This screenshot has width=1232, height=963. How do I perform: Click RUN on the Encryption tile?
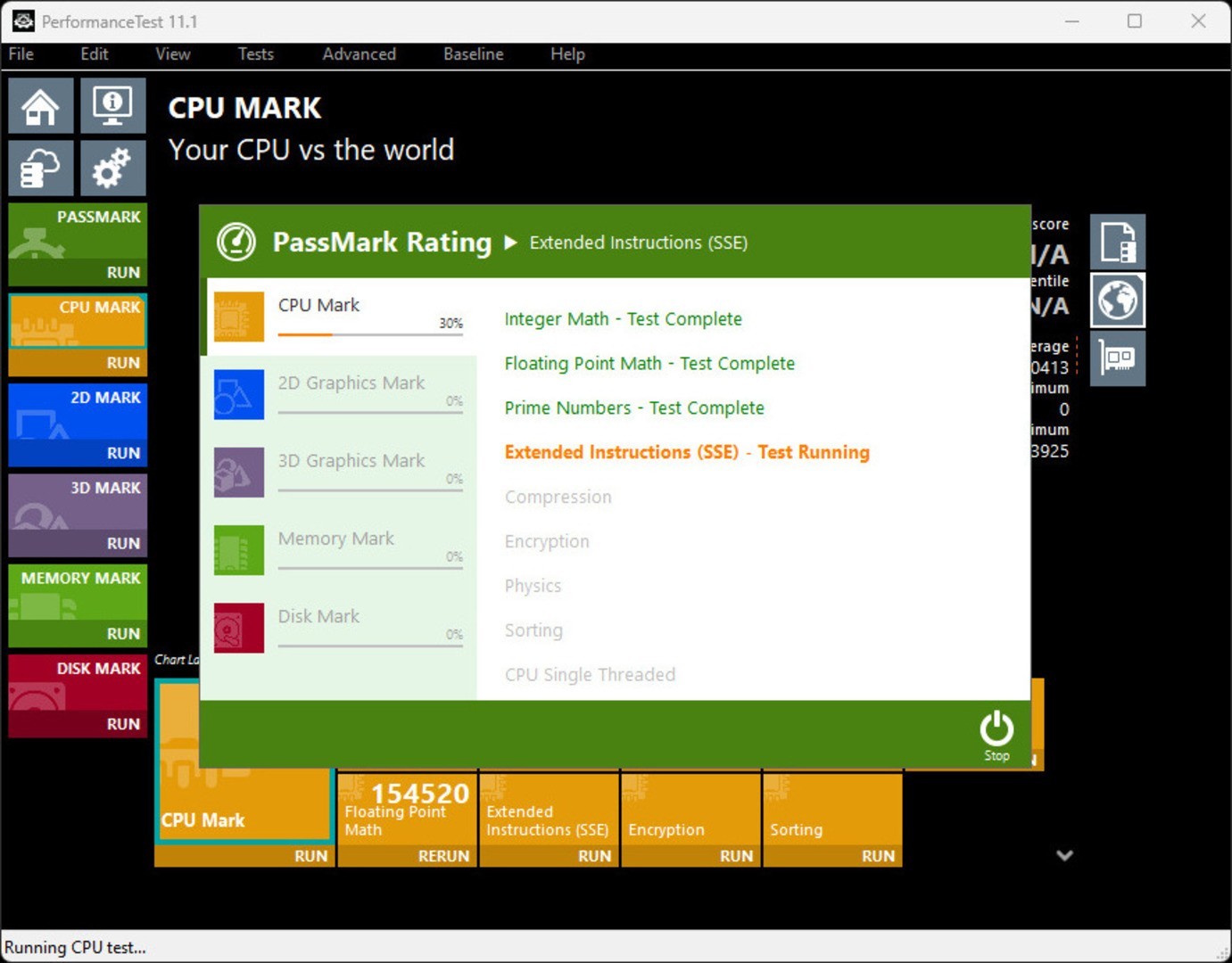point(737,856)
